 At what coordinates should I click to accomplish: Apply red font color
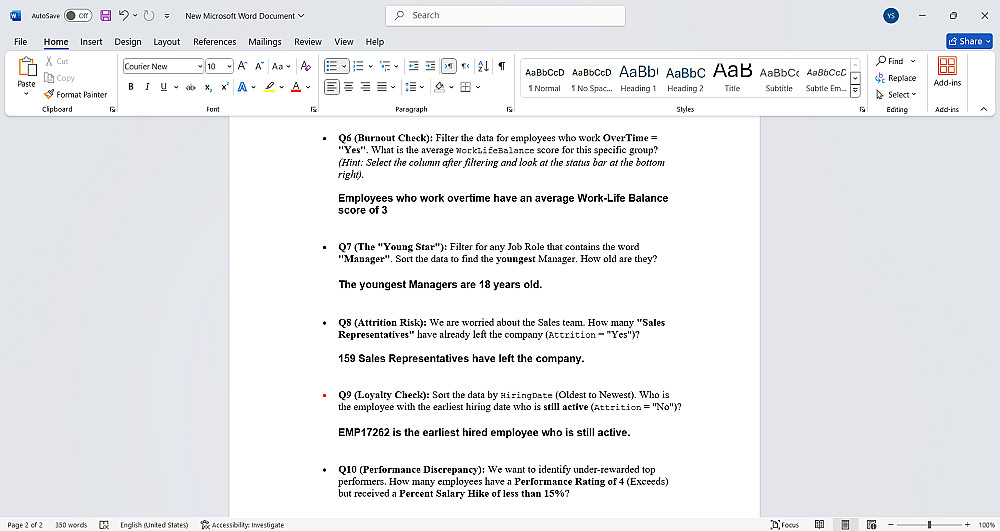(296, 87)
